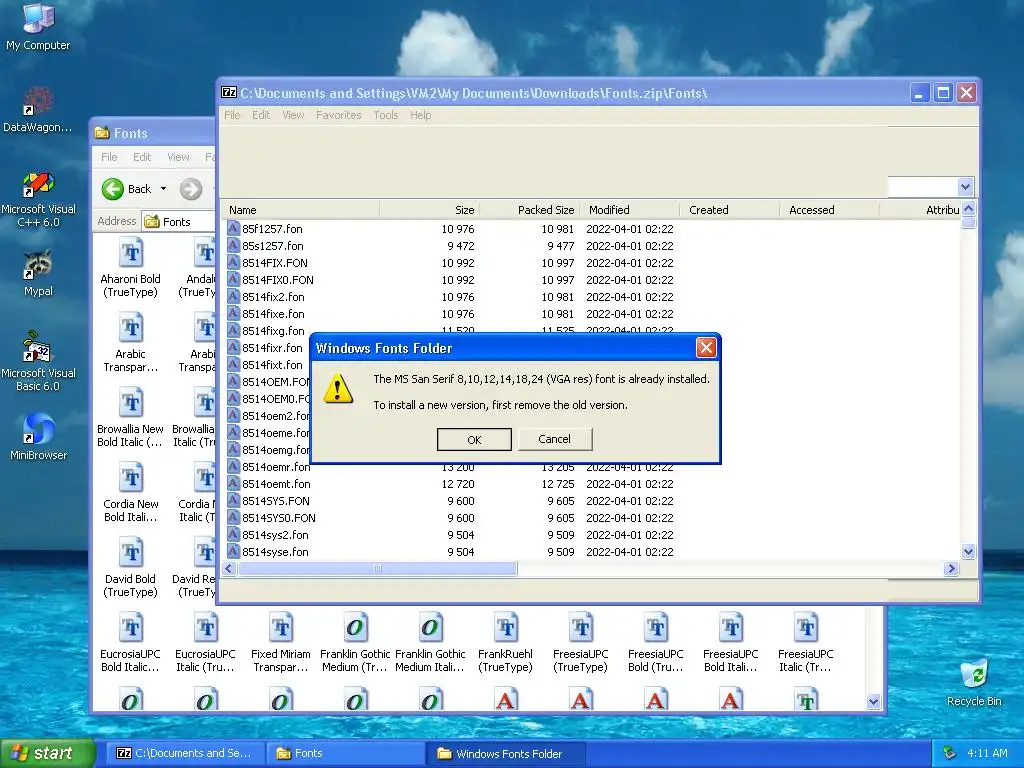Click system tray icon near clock
The image size is (1024, 768).
coord(950,753)
